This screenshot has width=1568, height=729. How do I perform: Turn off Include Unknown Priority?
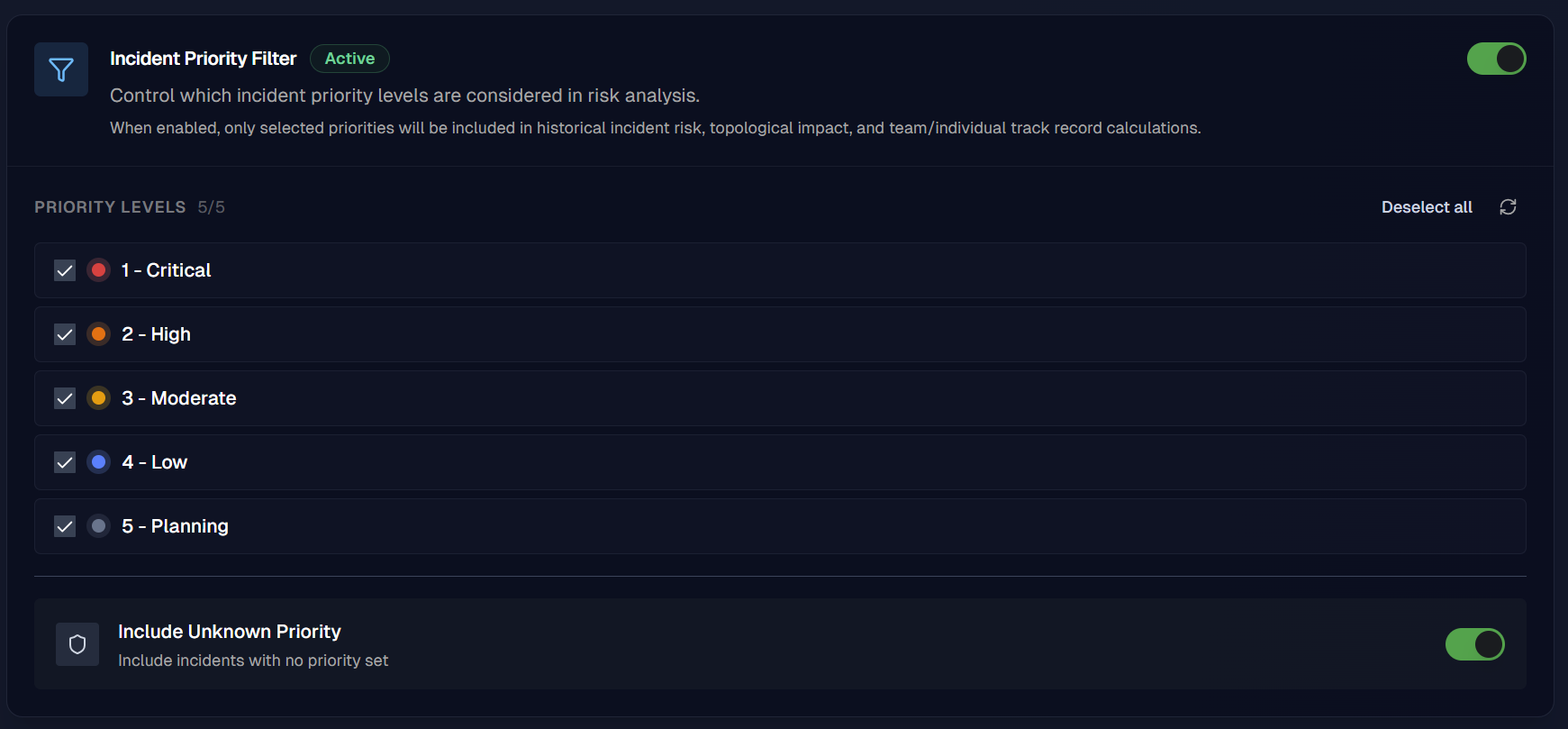coord(1474,644)
